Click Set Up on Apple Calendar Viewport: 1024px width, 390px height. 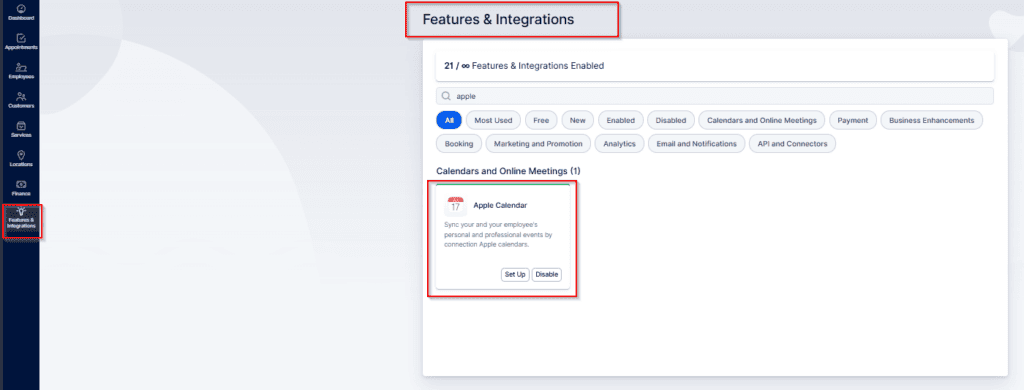(515, 274)
